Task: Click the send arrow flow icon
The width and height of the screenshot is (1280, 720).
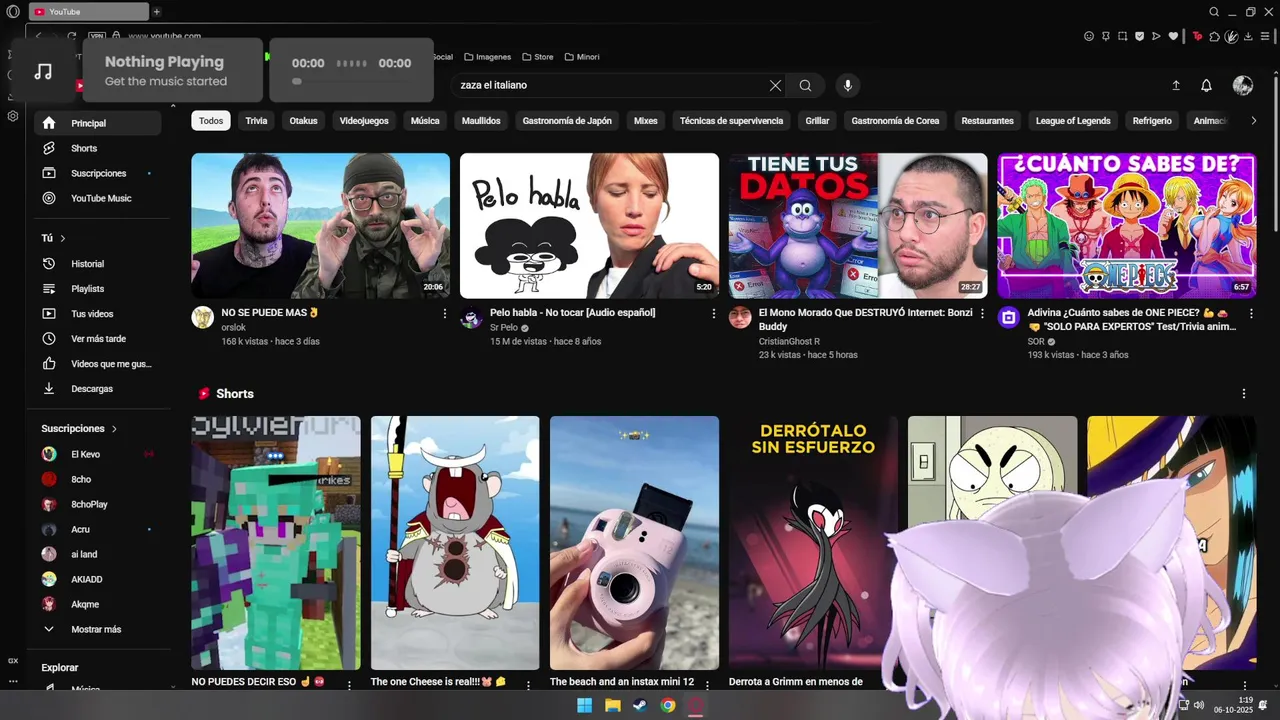Action: pos(1156,36)
